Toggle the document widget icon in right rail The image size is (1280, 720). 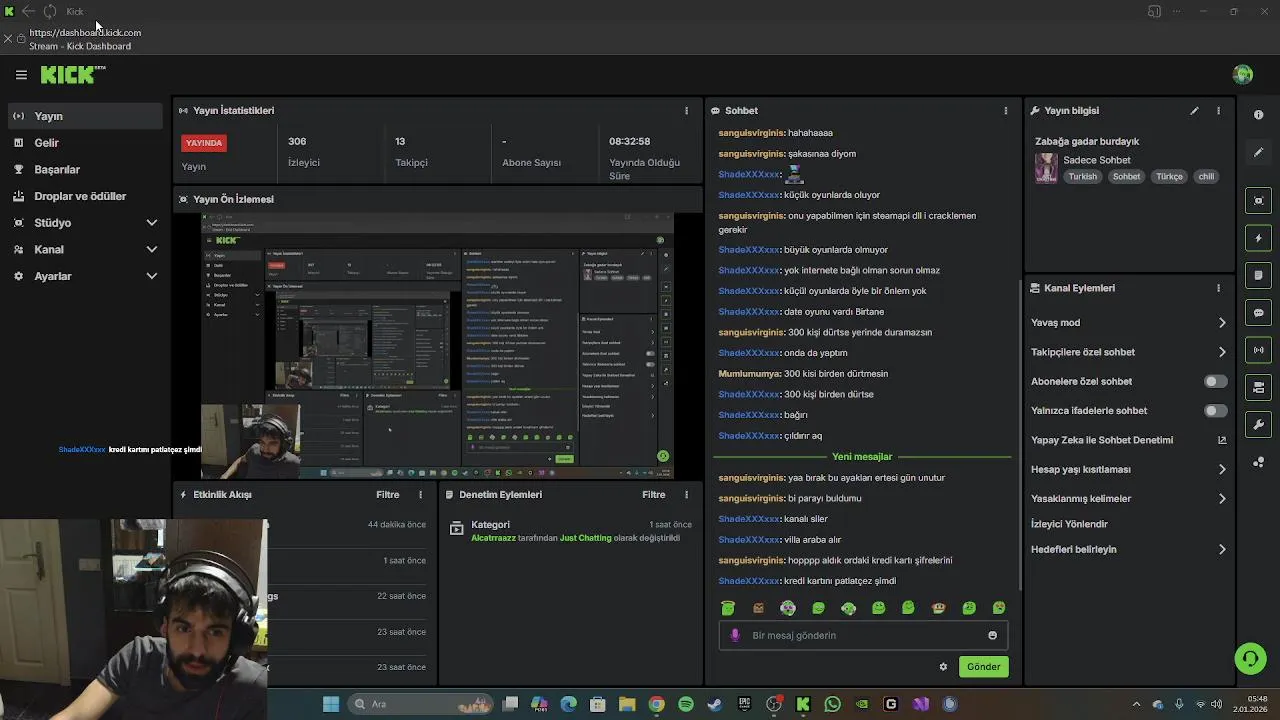pyautogui.click(x=1258, y=275)
